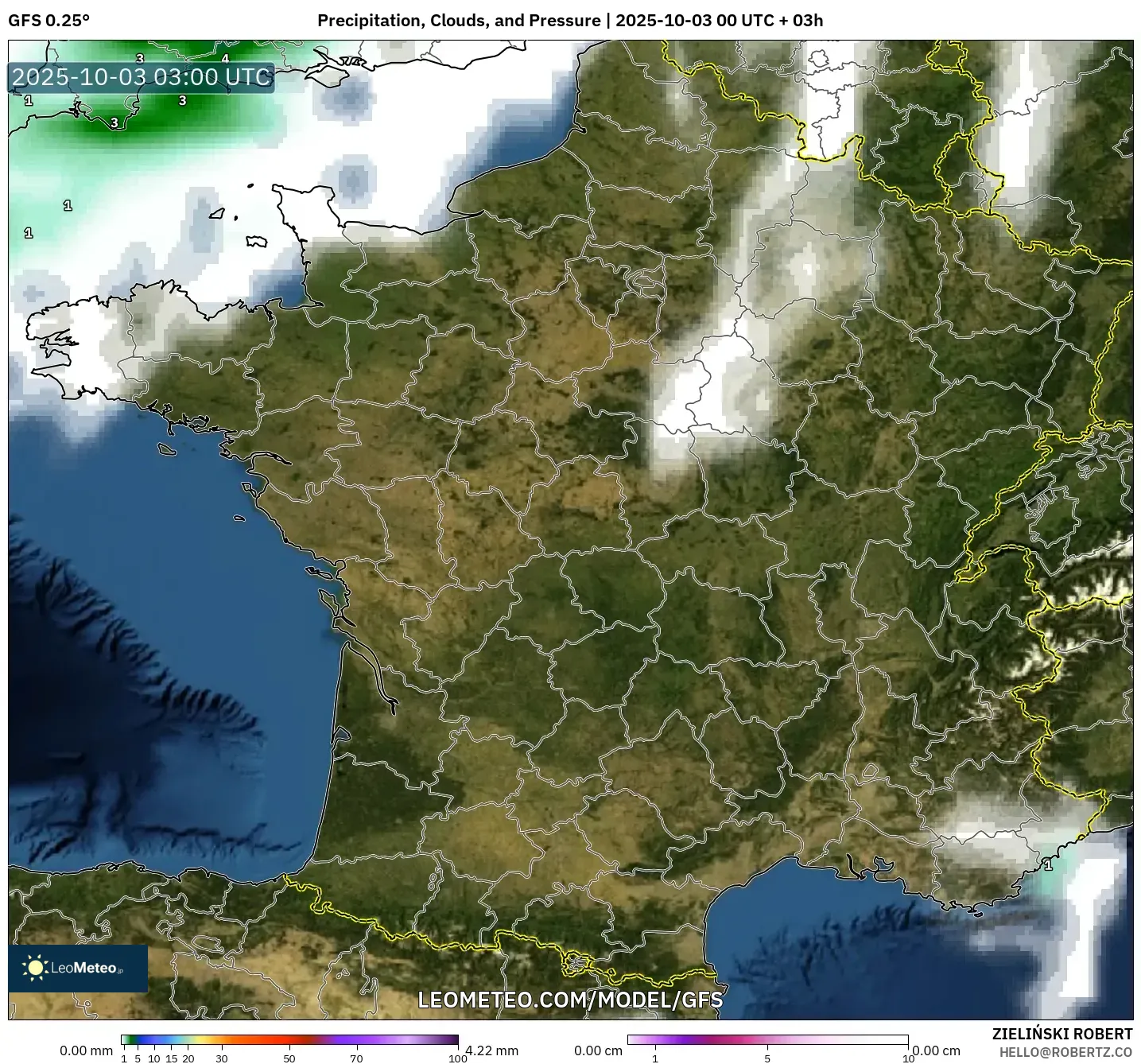Open the LEOMETEO.COM/MODEL/GFS link

pos(570,1000)
